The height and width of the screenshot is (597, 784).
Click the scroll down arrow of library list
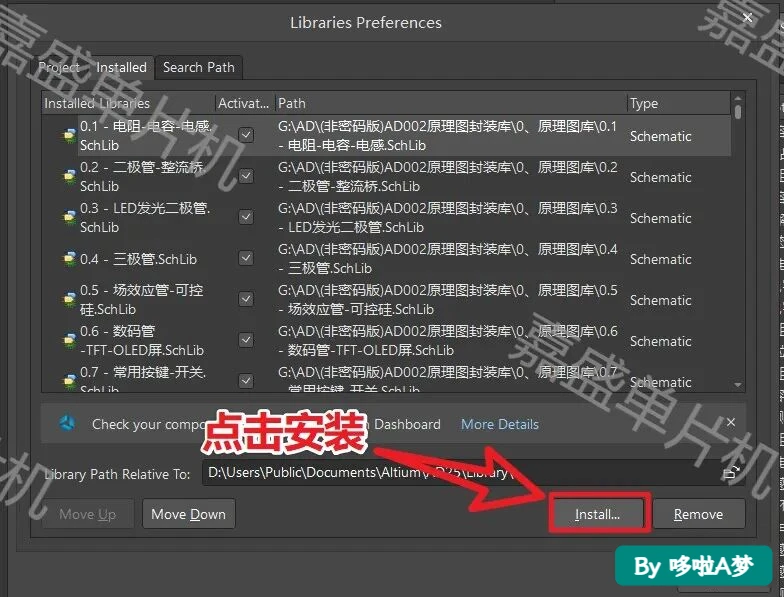738,384
